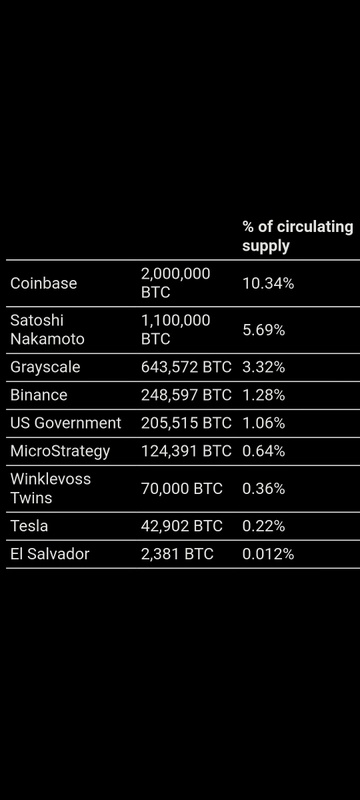Tap the 205,515 BTC value

point(186,423)
